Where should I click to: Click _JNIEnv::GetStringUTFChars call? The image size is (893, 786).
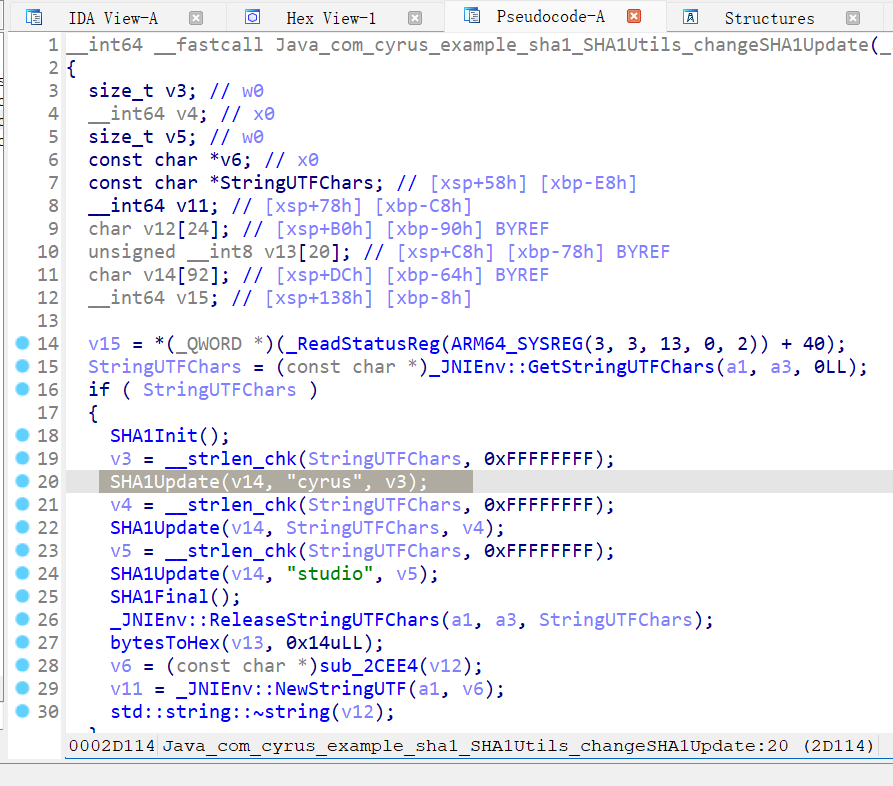click(x=572, y=367)
